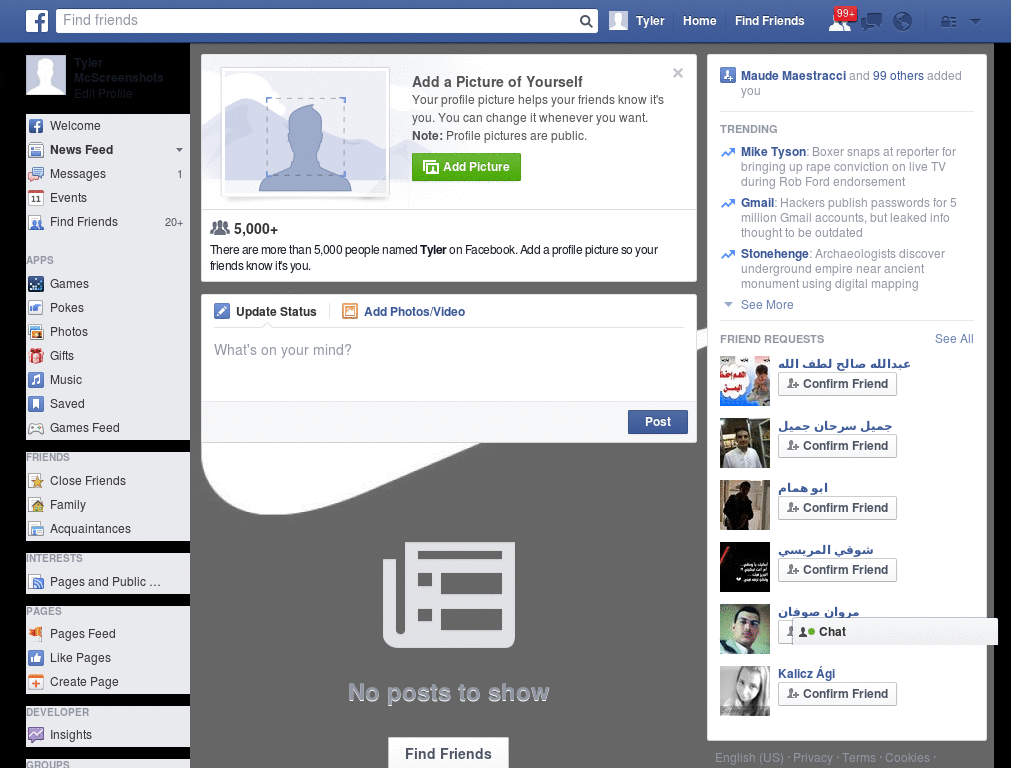Click Edit Profile under Tyler name

(103, 93)
